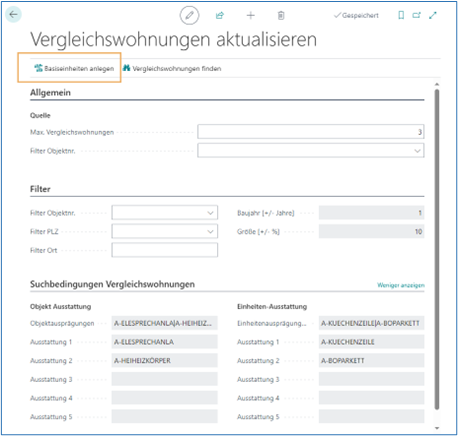Delete the record via trash icon
Screen dimensions: 458x436
click(x=281, y=15)
